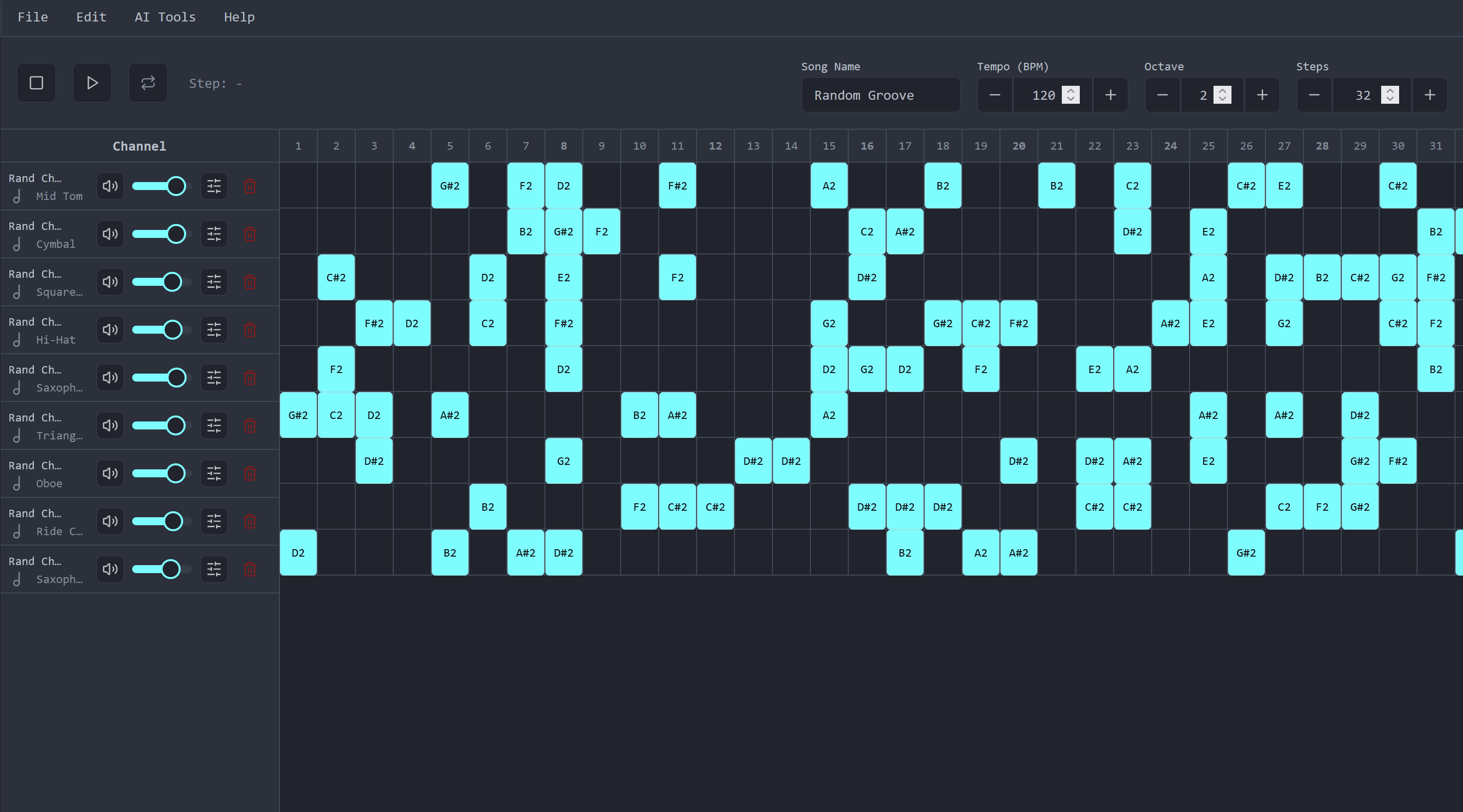Toggle G#2 note at step 5, Mid Tom
The image size is (1463, 812).
[x=450, y=186]
